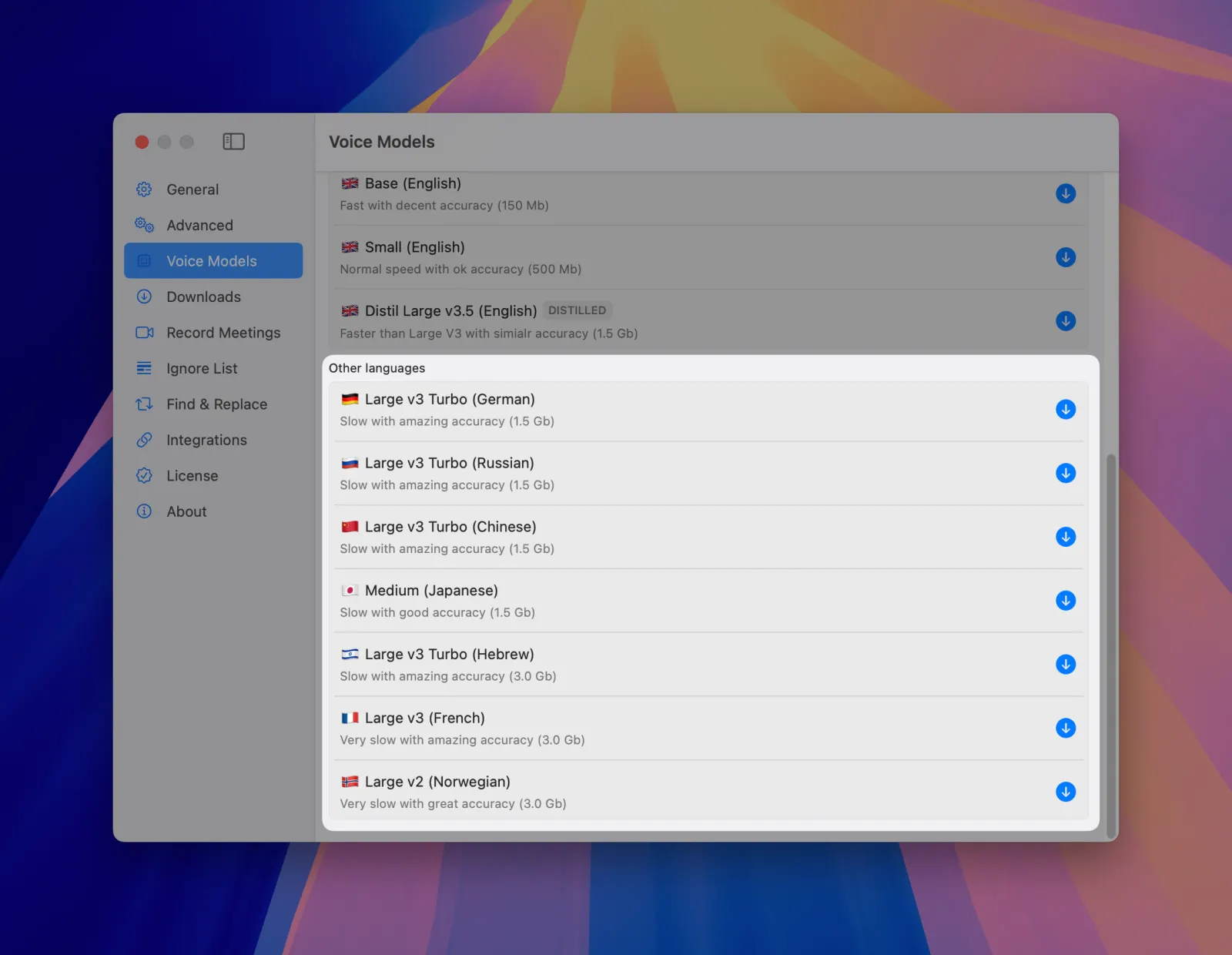Screen dimensions: 1232x955
Task: Click the Voice Models page title
Action: (382, 142)
